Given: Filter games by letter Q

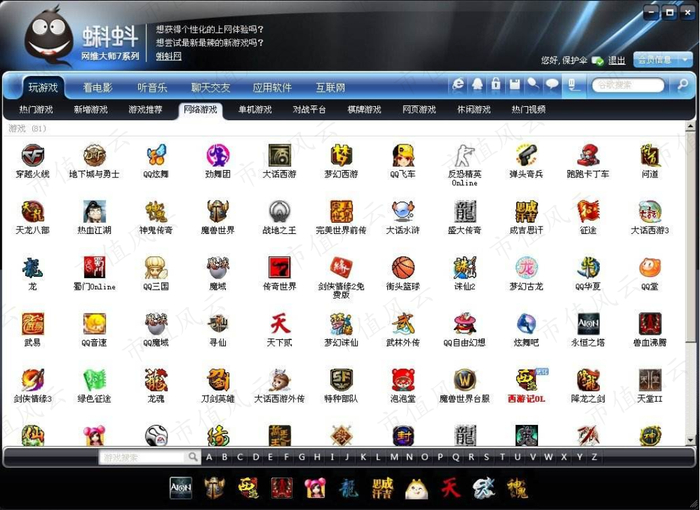Looking at the screenshot, I should click(x=456, y=457).
